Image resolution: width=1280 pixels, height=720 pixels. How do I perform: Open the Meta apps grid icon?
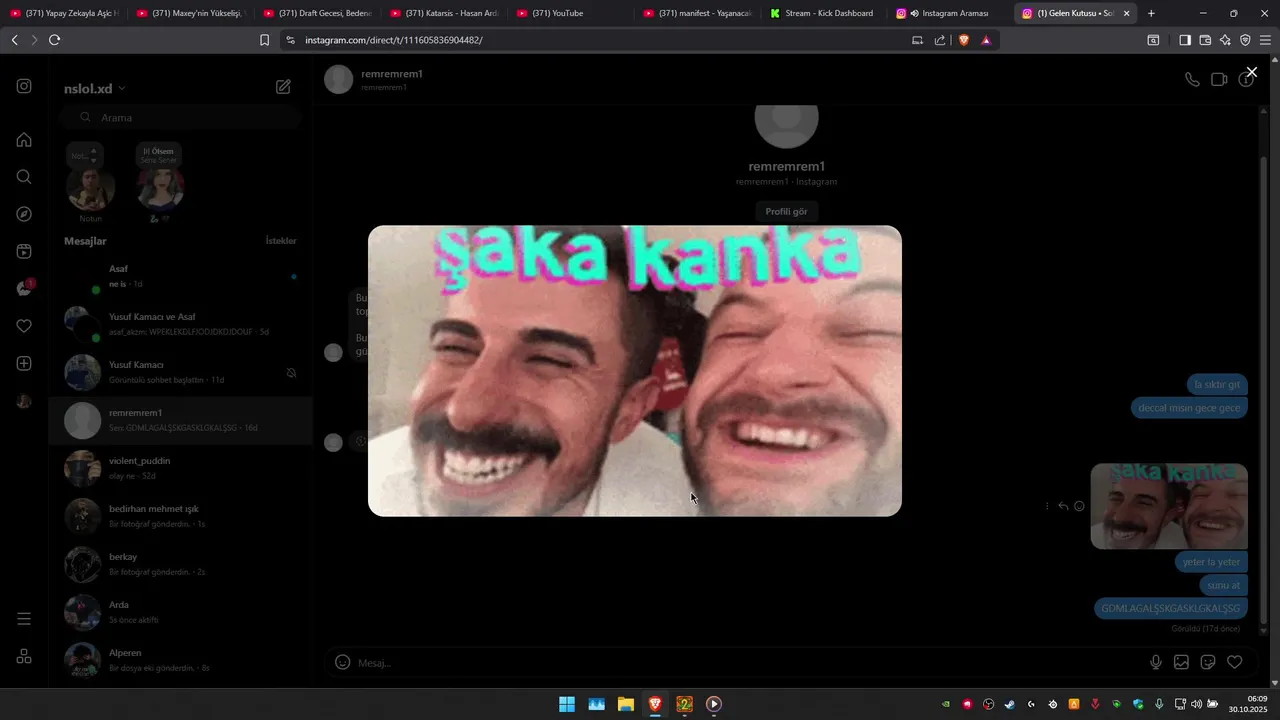pyautogui.click(x=24, y=656)
